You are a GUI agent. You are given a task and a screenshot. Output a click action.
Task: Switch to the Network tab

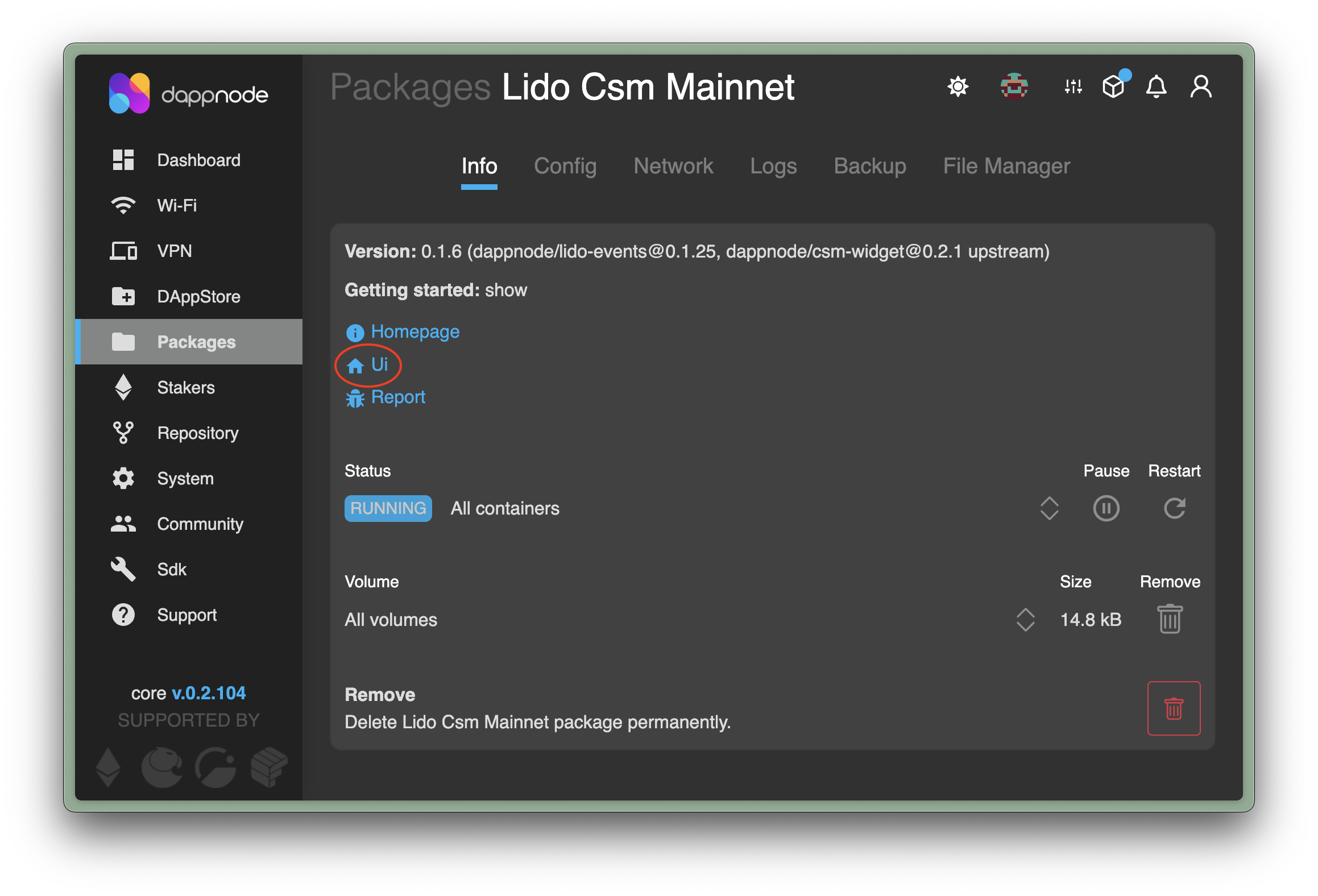coord(673,166)
